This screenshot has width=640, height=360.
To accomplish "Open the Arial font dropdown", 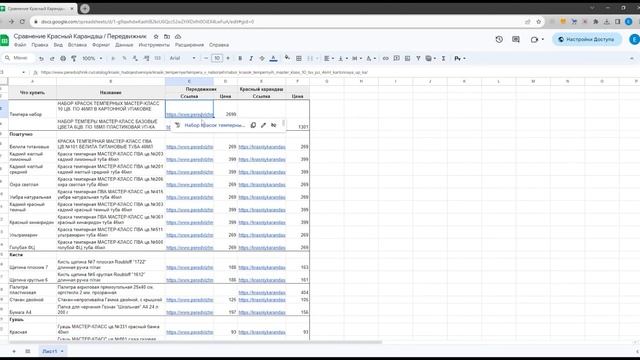I will click(x=182, y=58).
